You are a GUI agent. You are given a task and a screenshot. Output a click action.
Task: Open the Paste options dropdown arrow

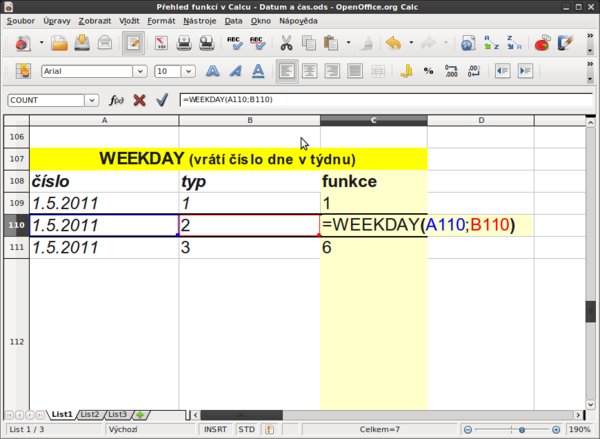coord(348,42)
